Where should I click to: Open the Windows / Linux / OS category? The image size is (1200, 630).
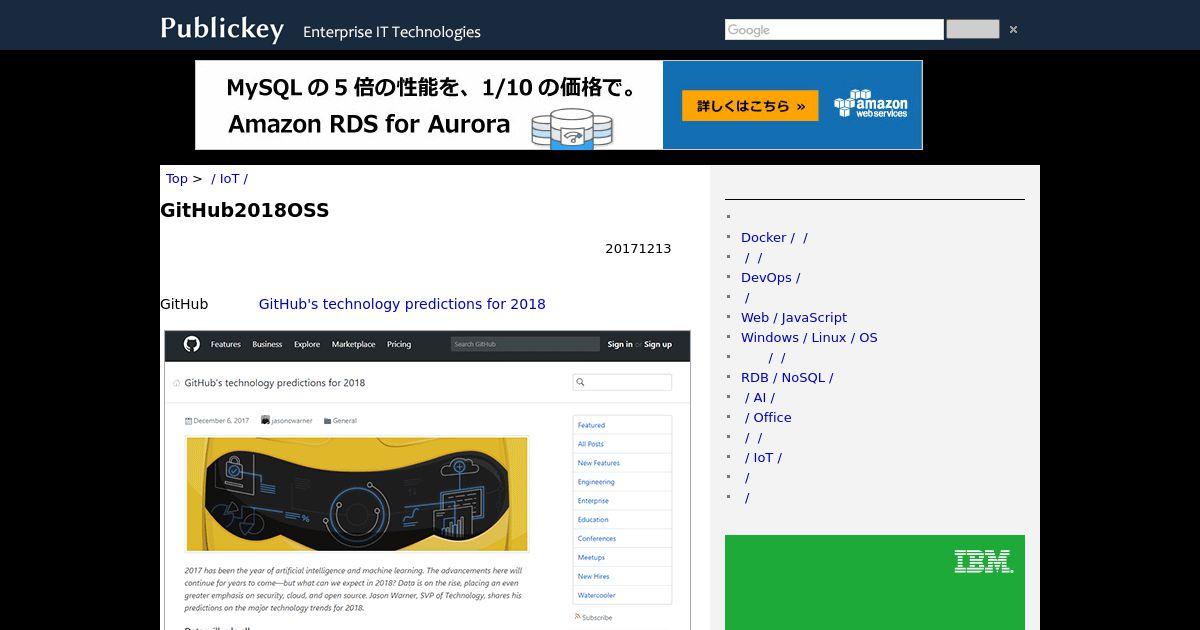coord(809,338)
